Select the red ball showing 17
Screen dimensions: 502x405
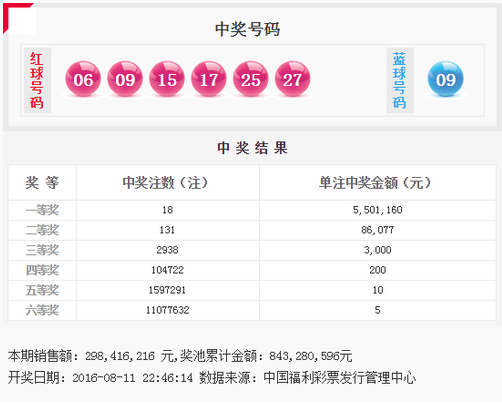coord(209,79)
